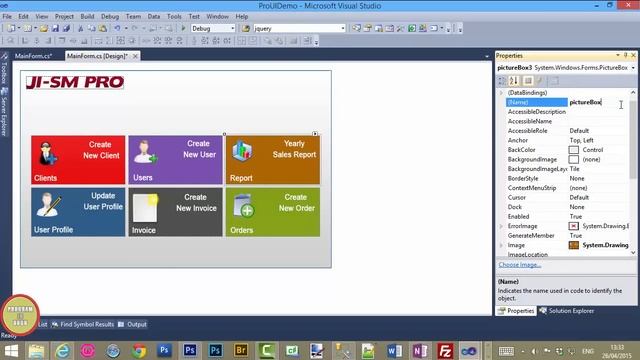Expand the Image property
The image size is (640, 360).
click(x=501, y=245)
